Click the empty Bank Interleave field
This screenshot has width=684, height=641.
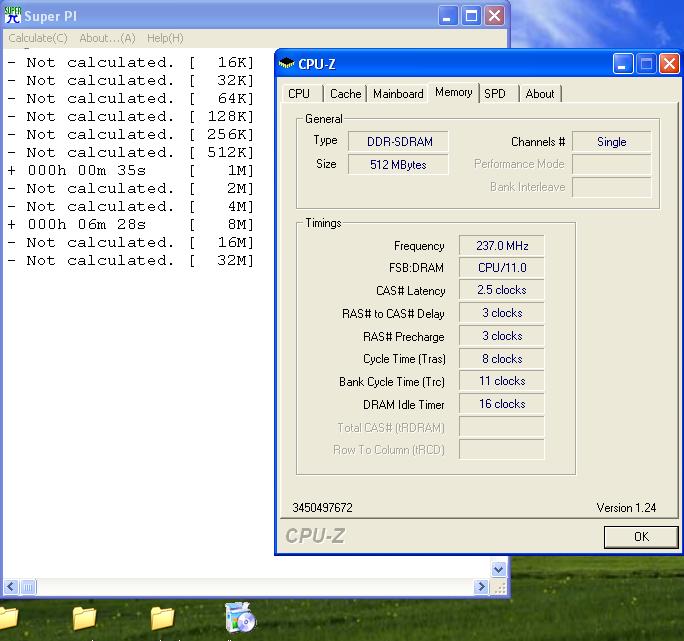pyautogui.click(x=612, y=188)
